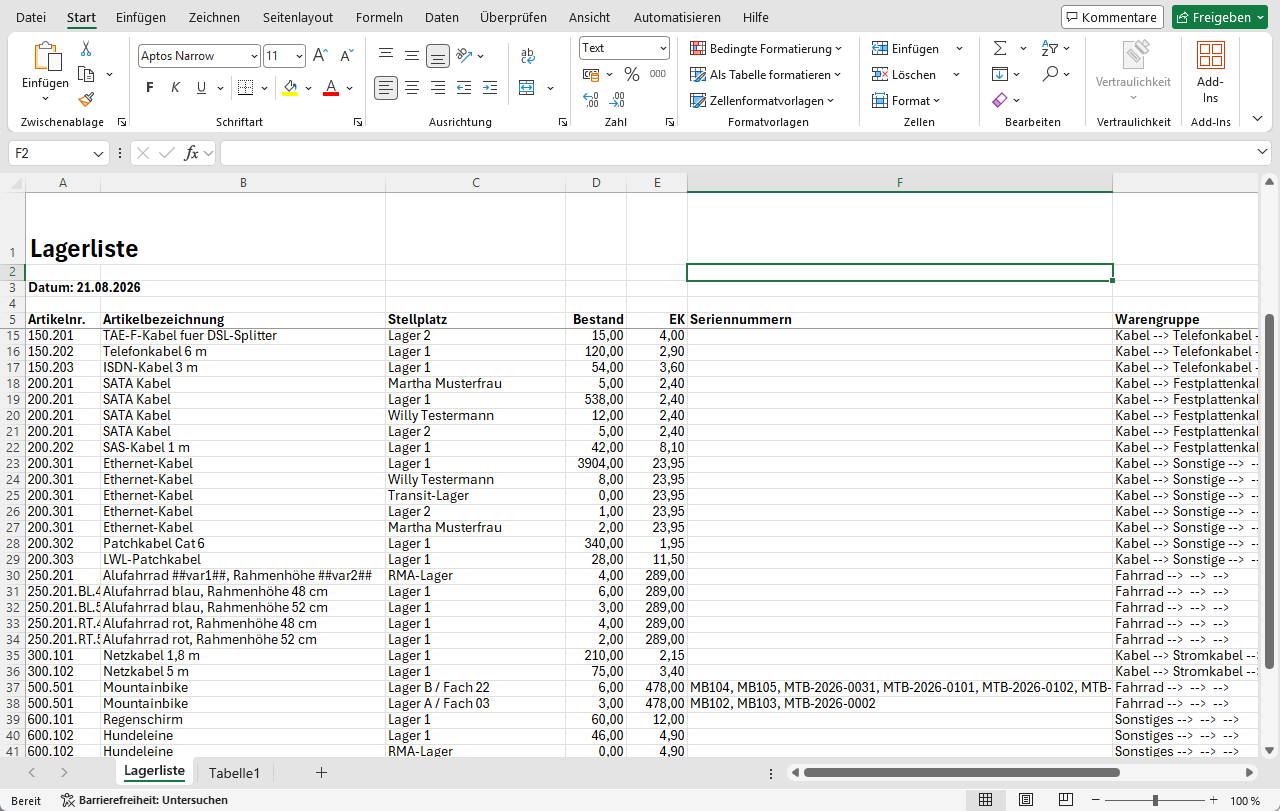This screenshot has width=1280, height=811.
Task: Click the fx insert function icon
Action: coord(191,153)
